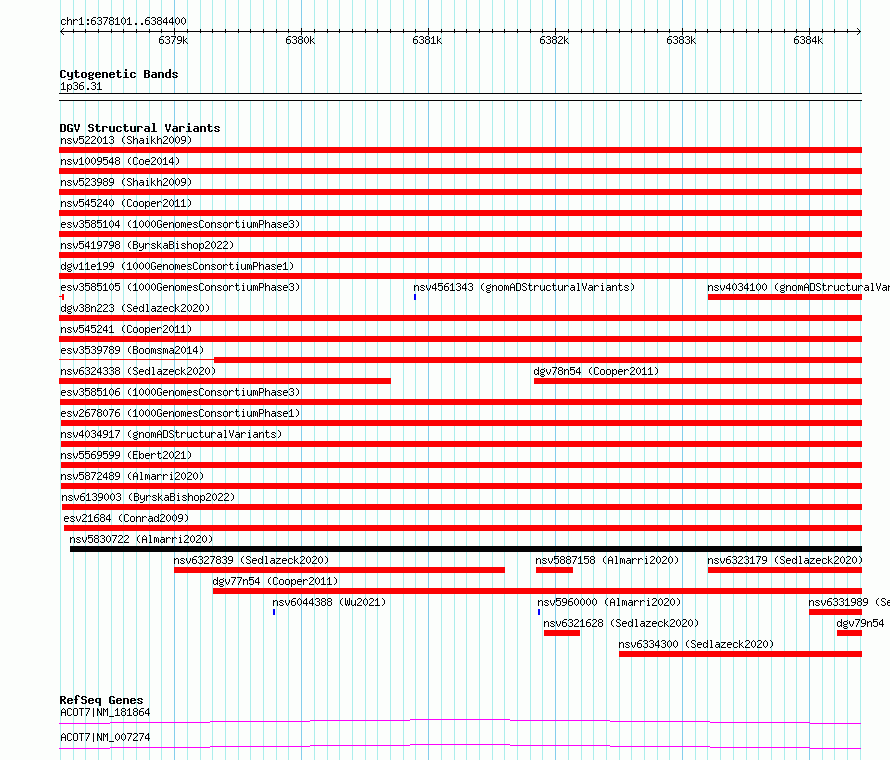The height and width of the screenshot is (760, 890).
Task: Select esv3585106 (1000GenomesConsortiumPhase3) label
Action: 180,392
